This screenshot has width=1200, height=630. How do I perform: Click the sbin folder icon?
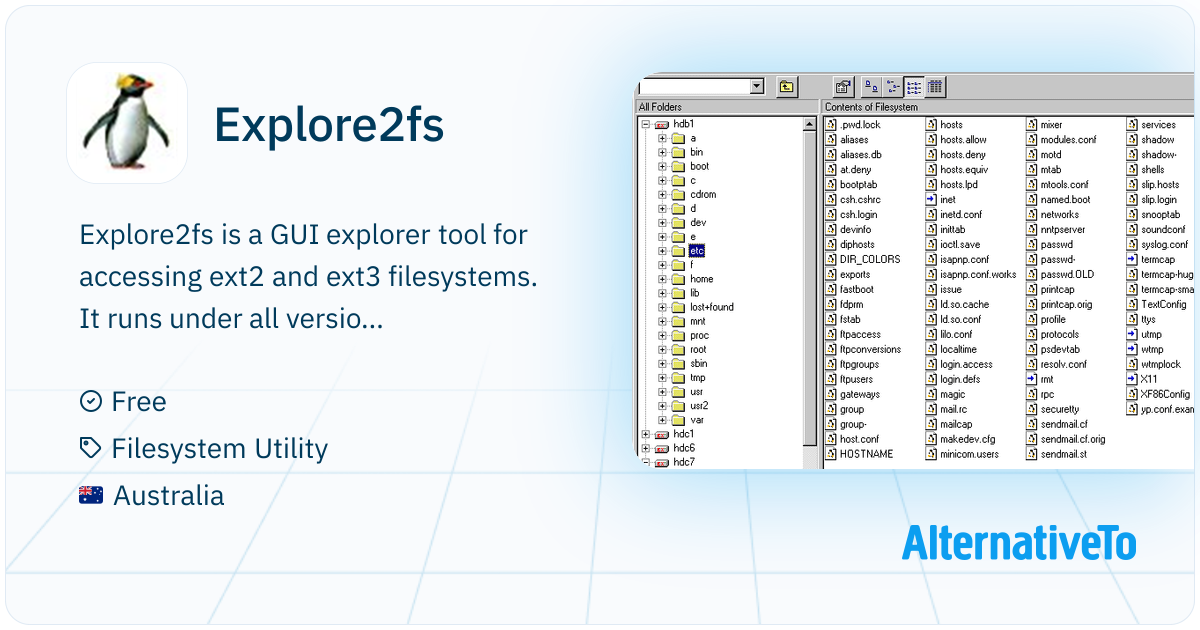click(677, 363)
